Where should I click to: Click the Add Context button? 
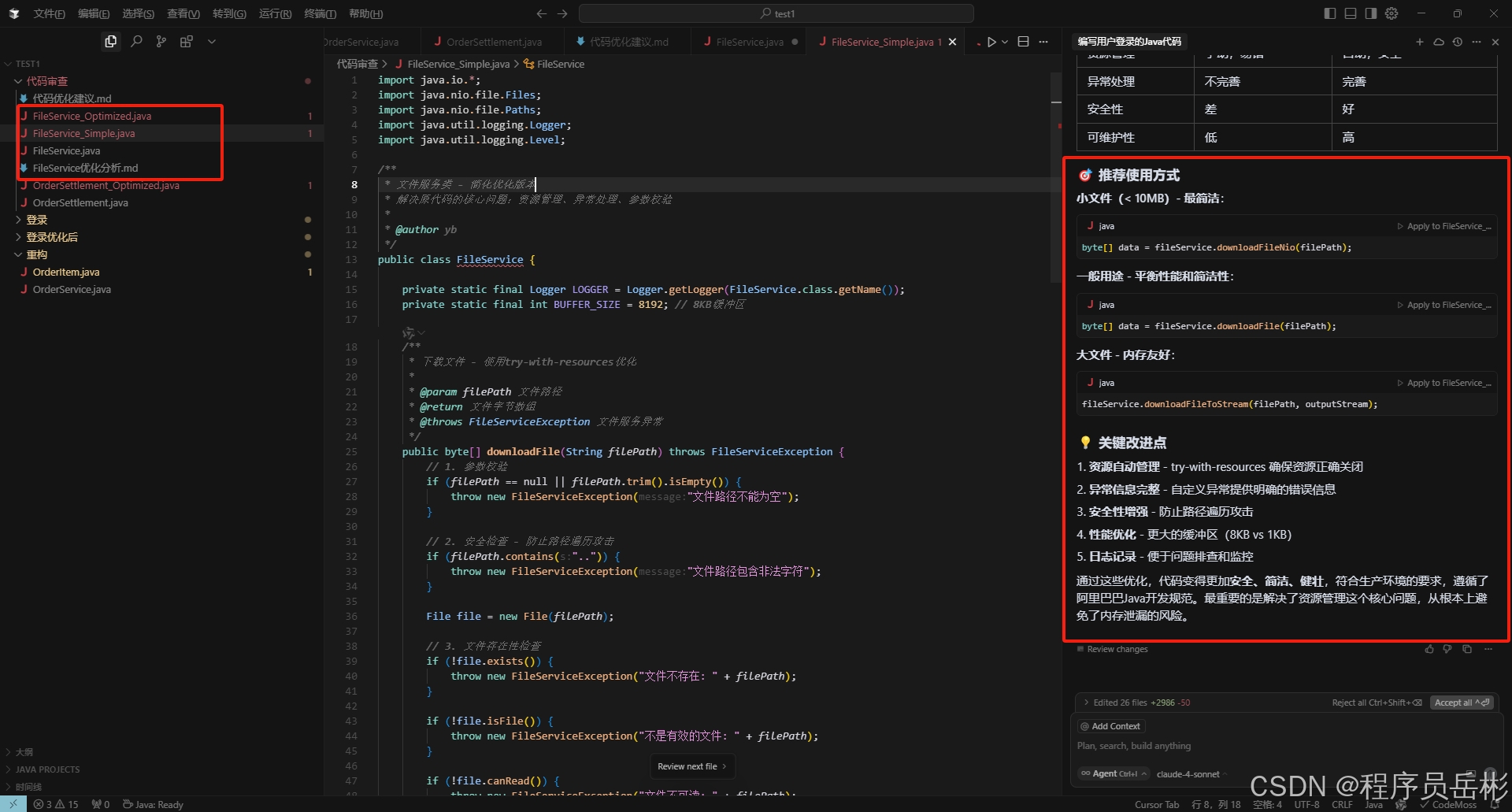pyautogui.click(x=1110, y=726)
